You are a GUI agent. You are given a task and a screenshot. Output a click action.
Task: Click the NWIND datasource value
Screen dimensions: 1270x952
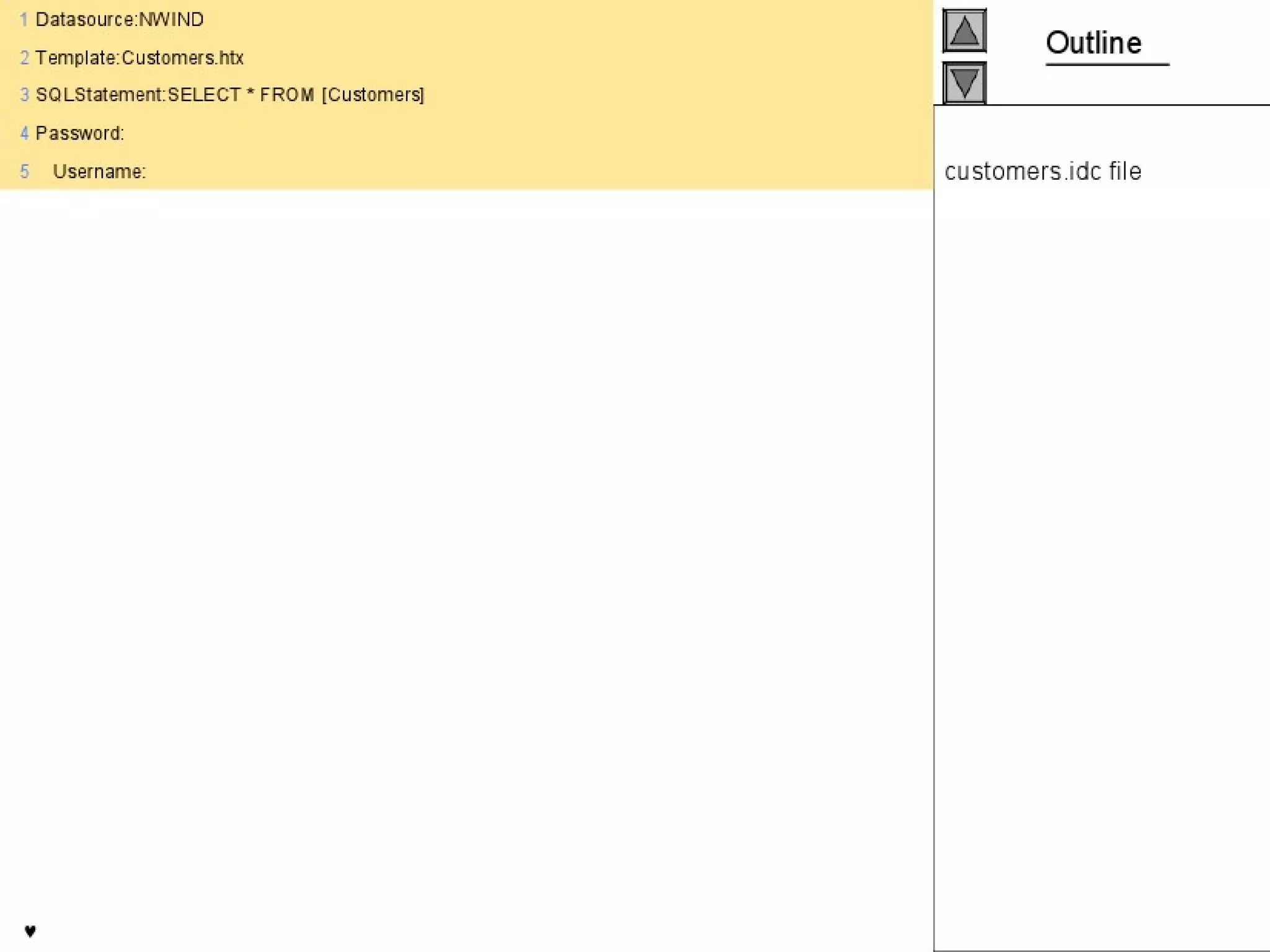171,20
